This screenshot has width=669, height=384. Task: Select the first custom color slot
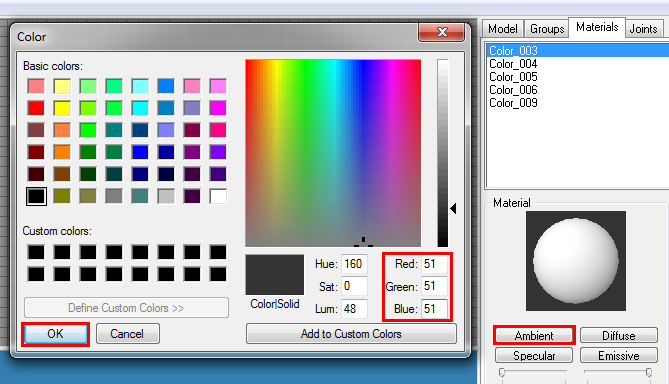click(36, 252)
